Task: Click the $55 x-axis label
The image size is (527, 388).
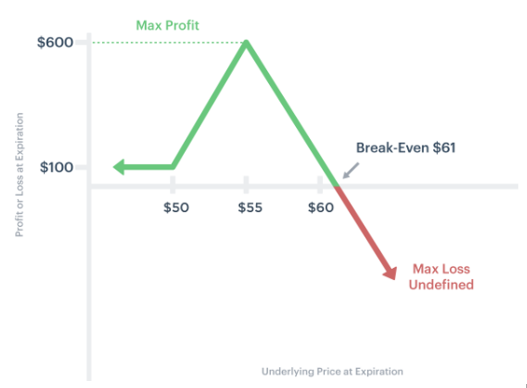Action: (x=250, y=207)
